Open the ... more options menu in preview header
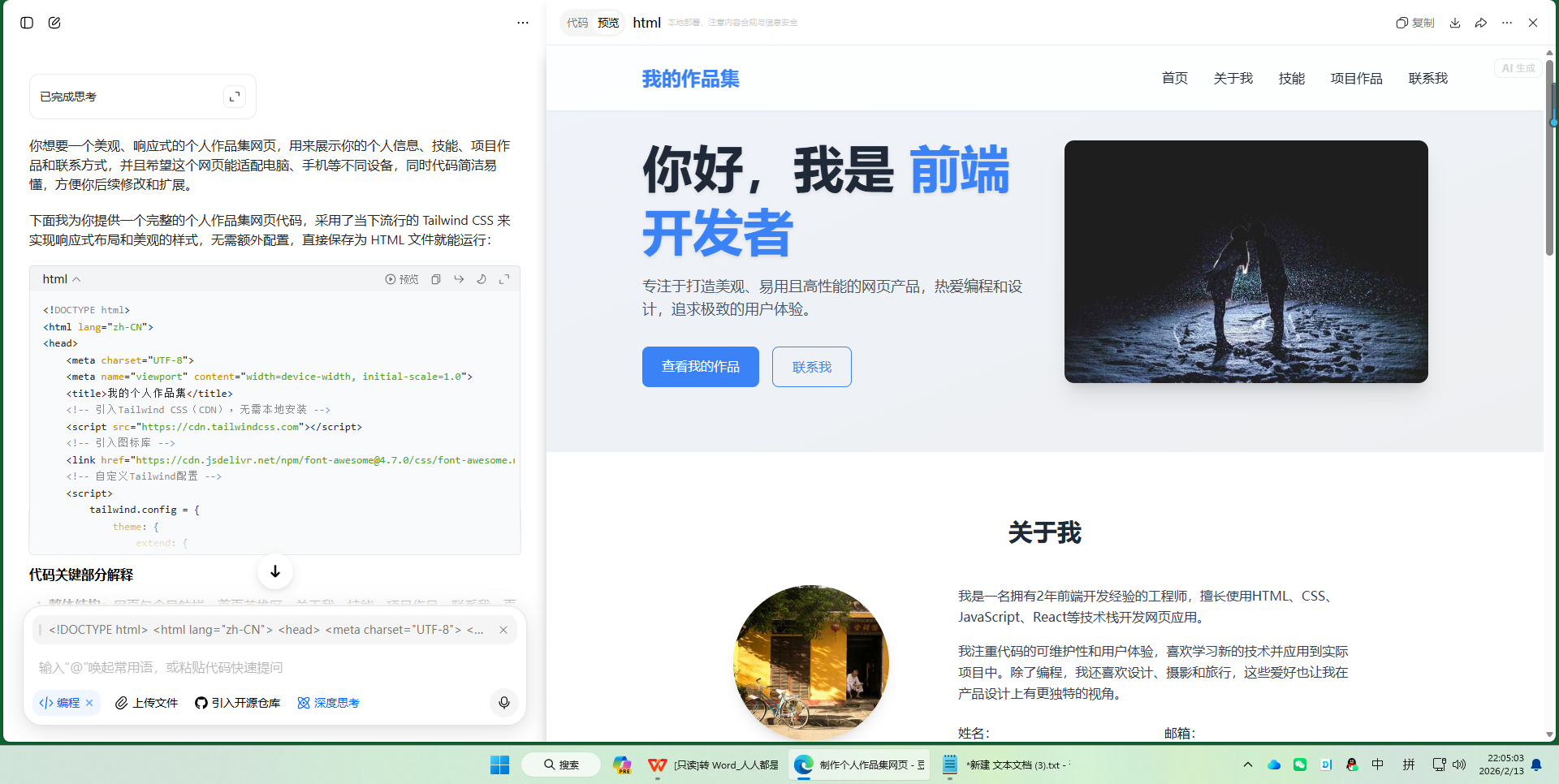This screenshot has width=1559, height=784. 1507,23
